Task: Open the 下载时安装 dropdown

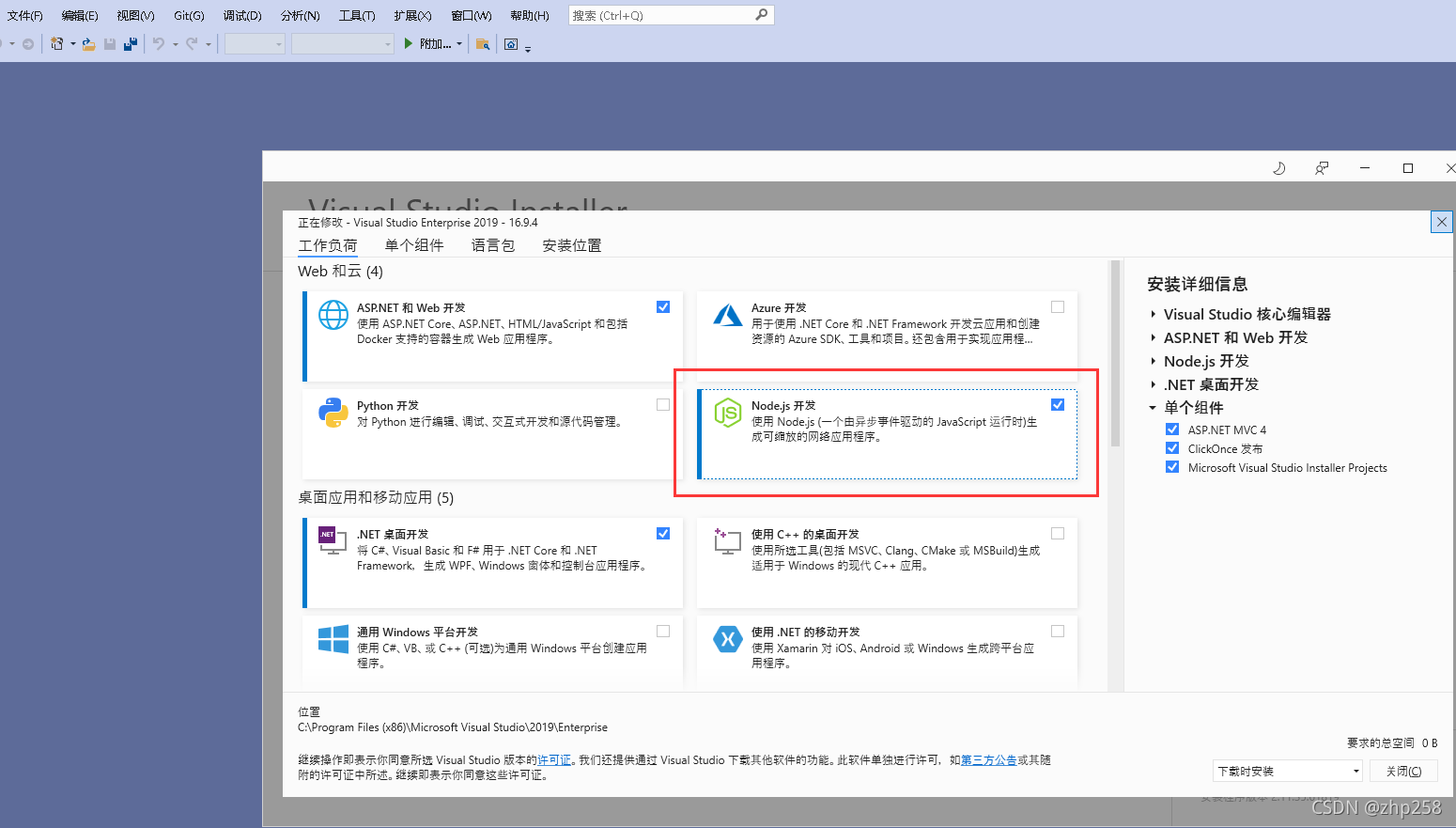Action: point(1288,771)
